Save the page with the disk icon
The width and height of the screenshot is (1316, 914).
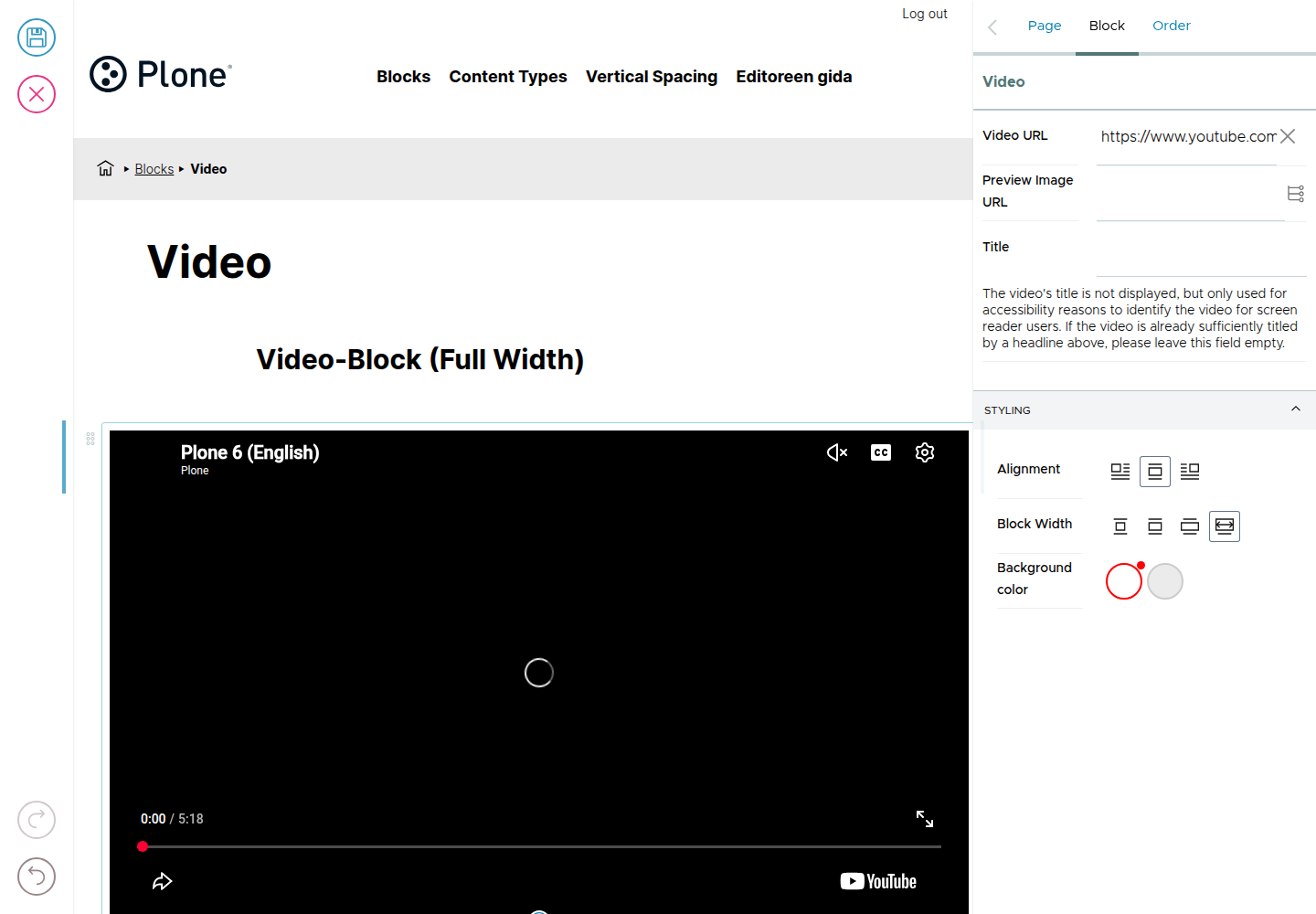click(x=37, y=37)
